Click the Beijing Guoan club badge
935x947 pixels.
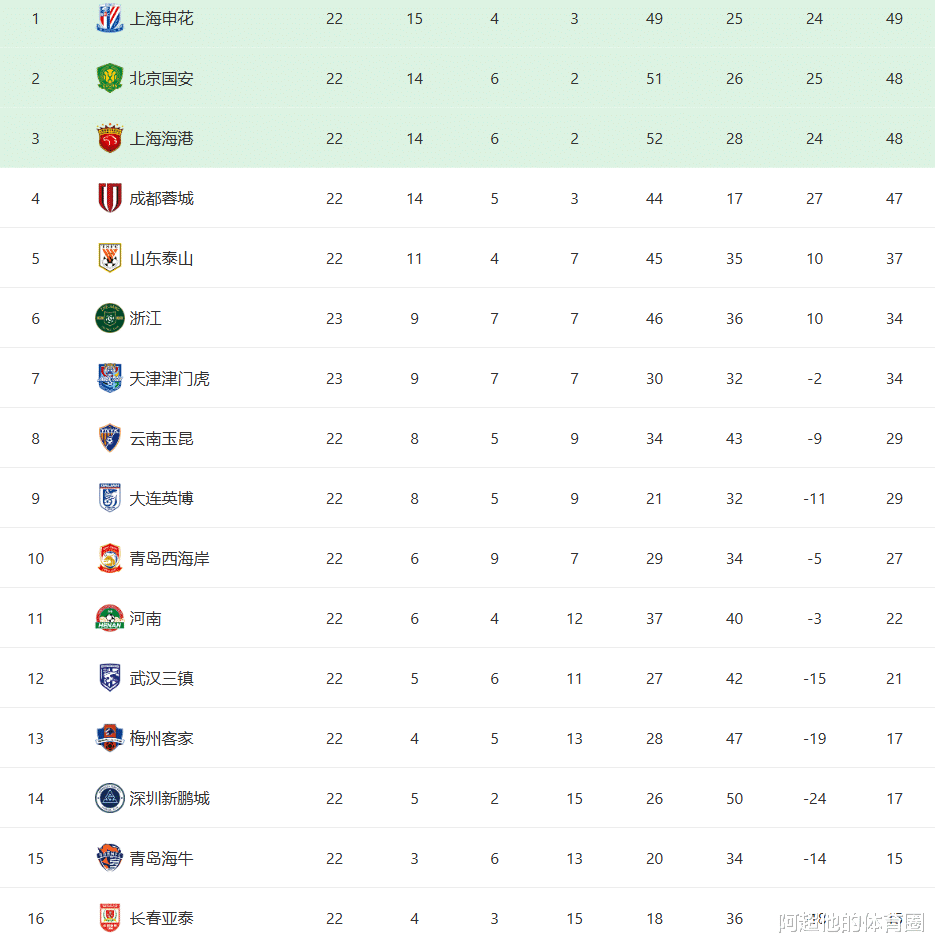tap(109, 79)
